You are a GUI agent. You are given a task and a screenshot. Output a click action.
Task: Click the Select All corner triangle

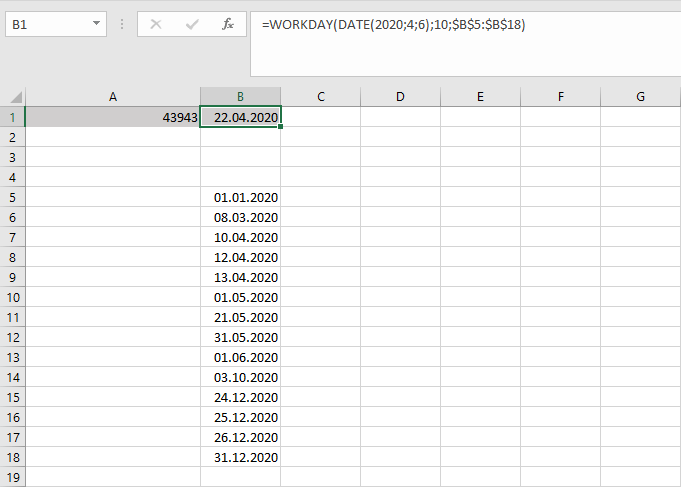14,97
